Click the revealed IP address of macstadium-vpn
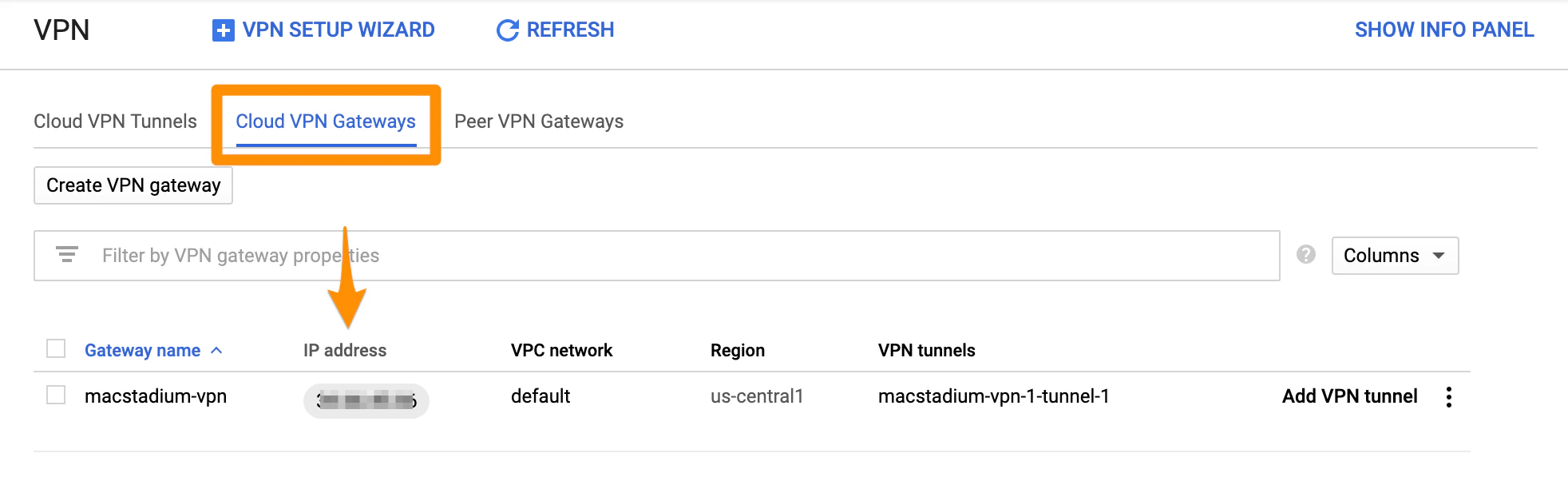1568x489 pixels. tap(366, 401)
